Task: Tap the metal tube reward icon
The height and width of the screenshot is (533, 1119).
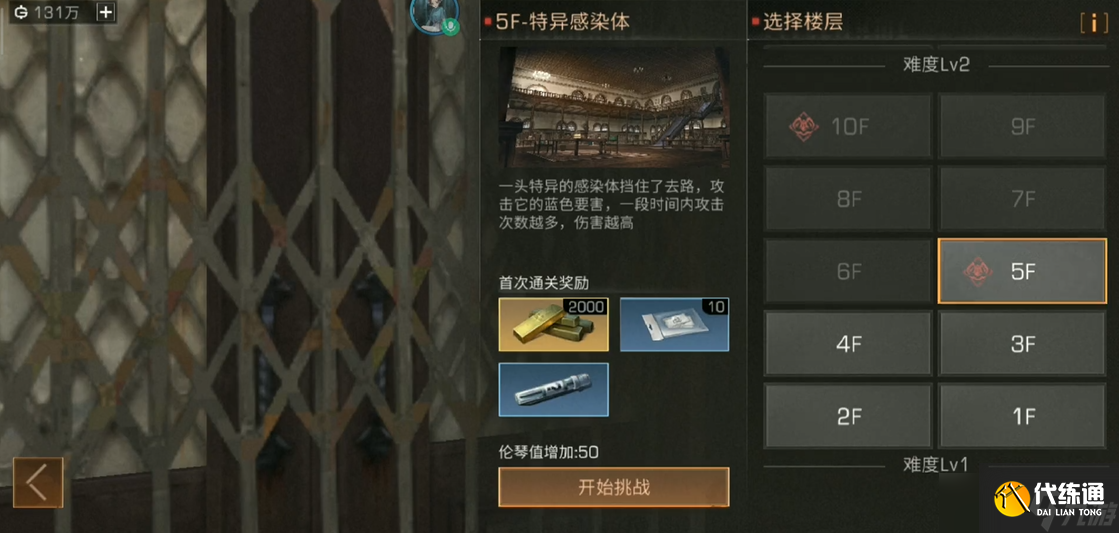Action: point(553,390)
